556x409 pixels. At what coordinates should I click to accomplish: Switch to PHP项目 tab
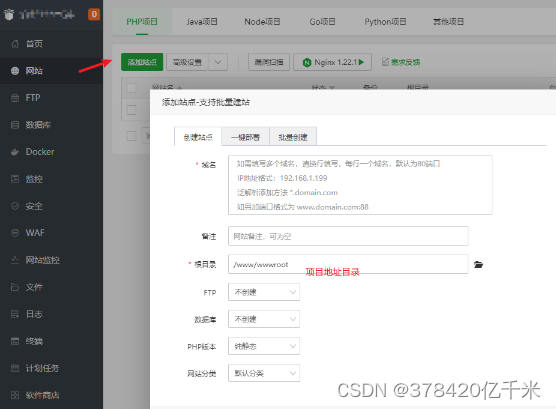pyautogui.click(x=142, y=22)
